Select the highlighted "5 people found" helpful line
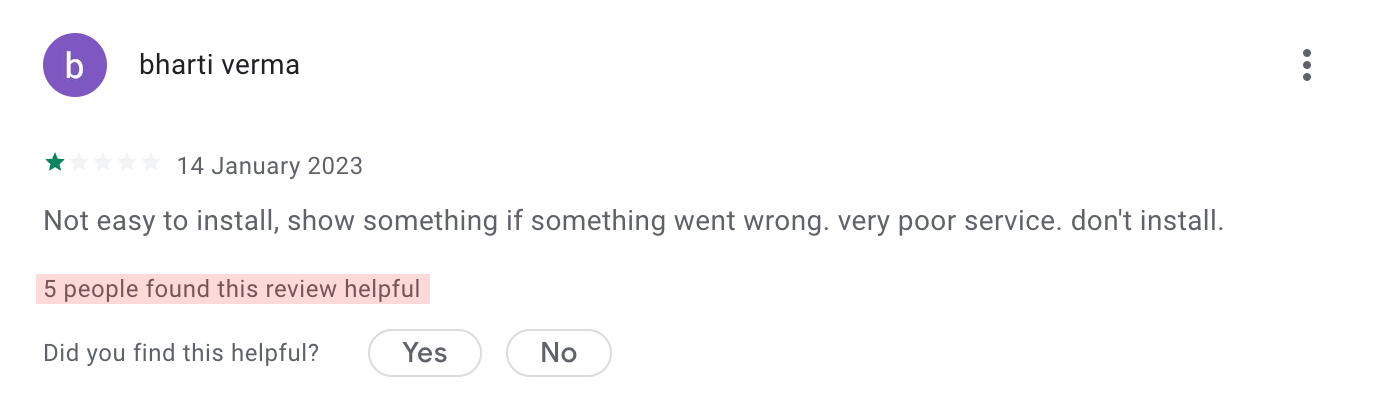The height and width of the screenshot is (400, 1400). 233,290
